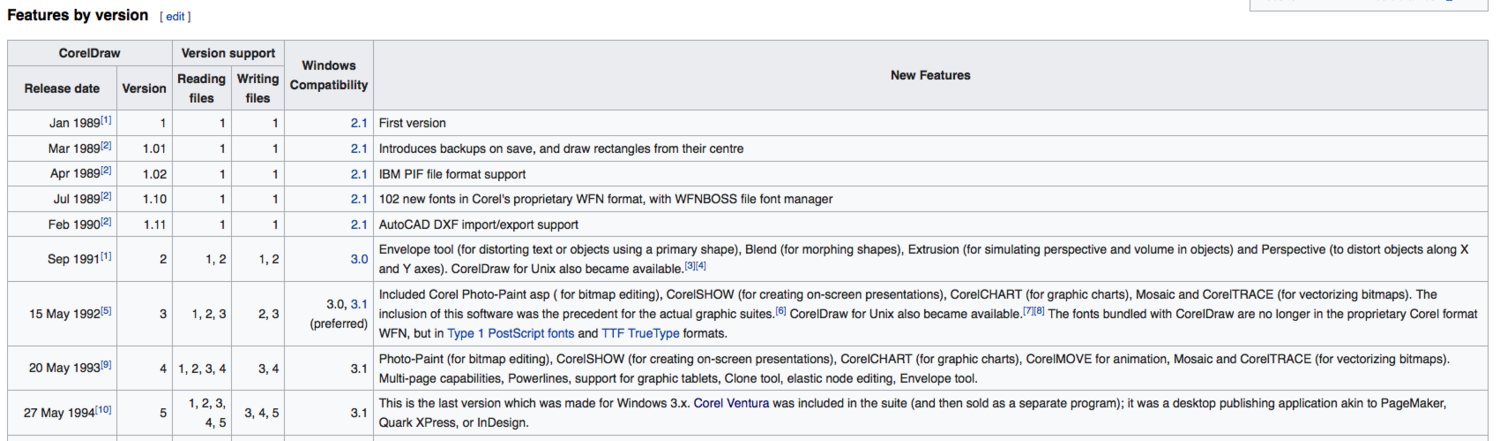The image size is (1500, 441).
Task: Open reference [8] in the 15 May 1992 features
Action: tap(1039, 311)
